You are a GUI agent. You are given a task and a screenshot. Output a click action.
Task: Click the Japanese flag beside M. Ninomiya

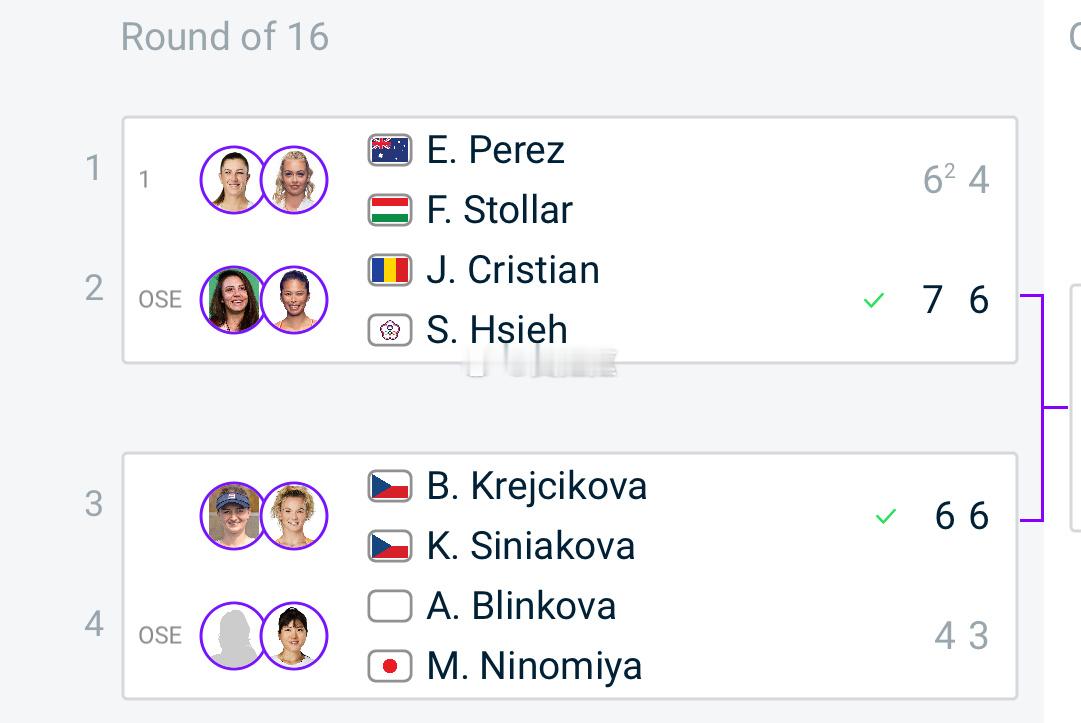(x=390, y=666)
